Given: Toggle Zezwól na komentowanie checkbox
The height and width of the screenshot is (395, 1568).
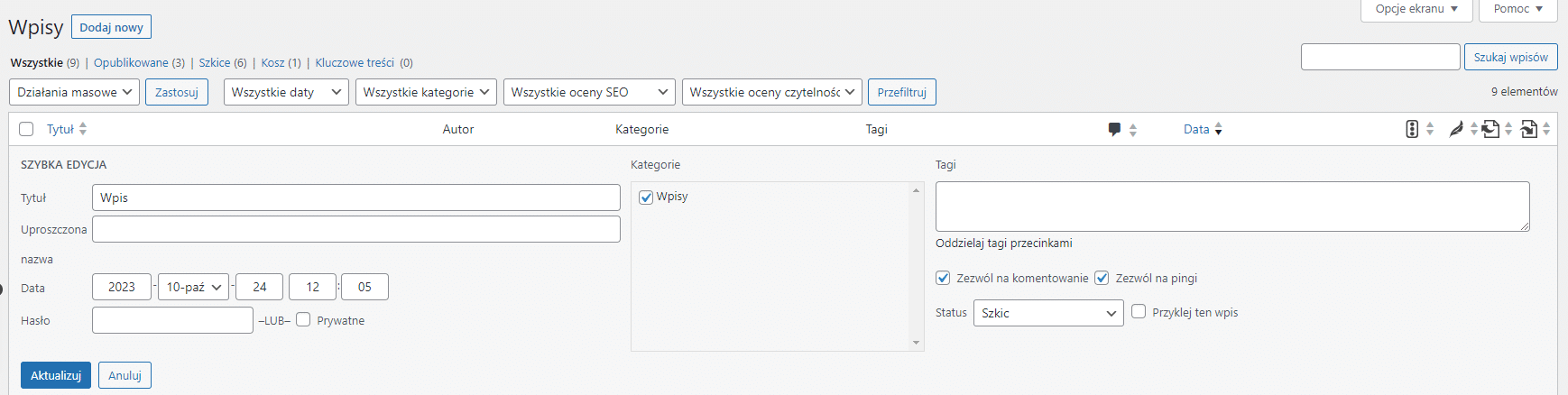Looking at the screenshot, I should tap(943, 278).
